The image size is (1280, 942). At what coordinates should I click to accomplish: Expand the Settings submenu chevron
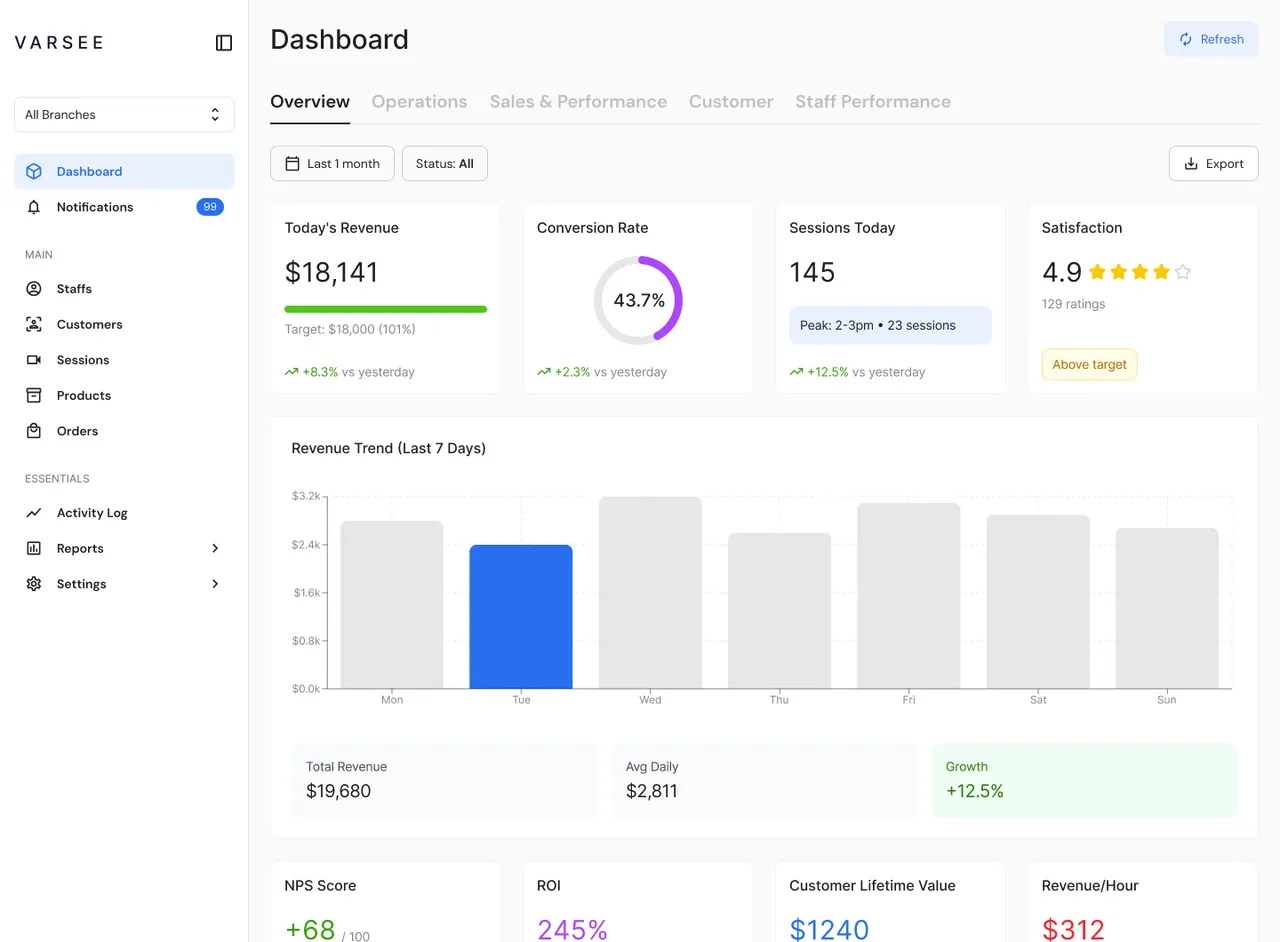[x=215, y=584]
